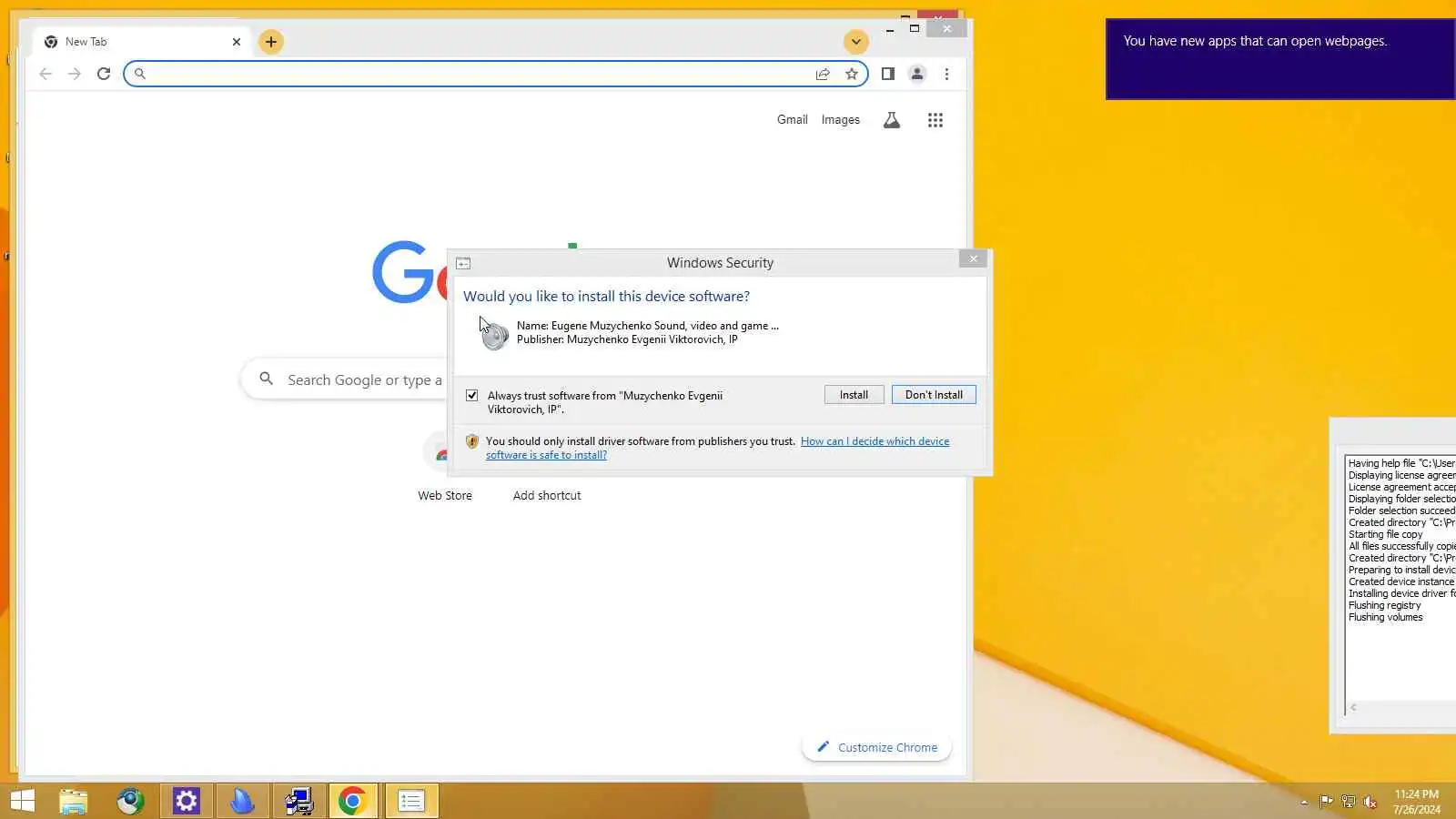Open the Windows Start button
The image size is (1456, 819).
tap(22, 801)
